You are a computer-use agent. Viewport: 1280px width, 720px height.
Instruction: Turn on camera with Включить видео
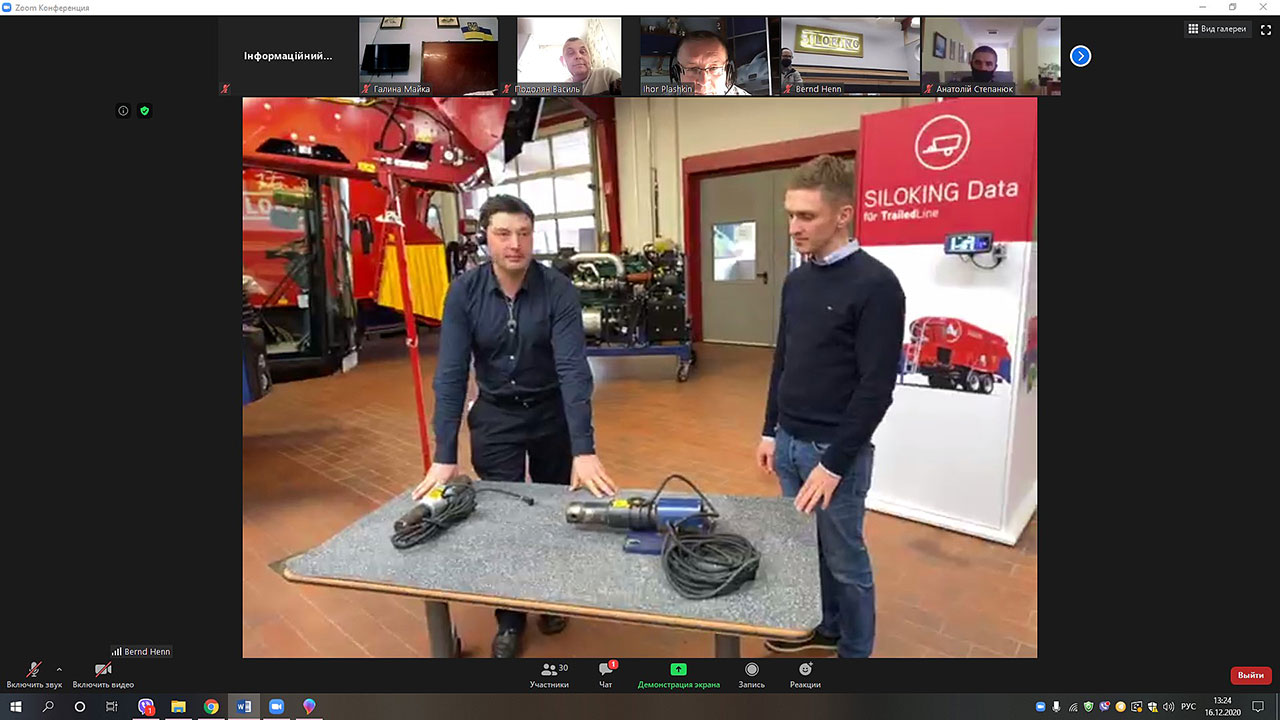pos(103,675)
